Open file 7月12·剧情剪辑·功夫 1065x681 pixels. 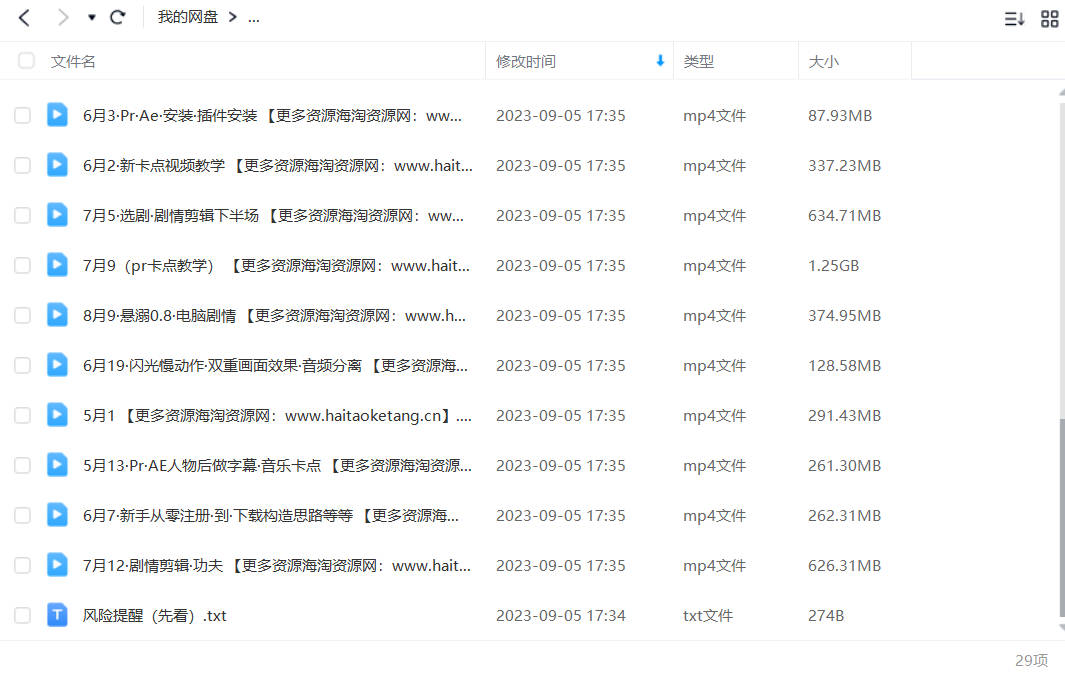click(x=276, y=566)
